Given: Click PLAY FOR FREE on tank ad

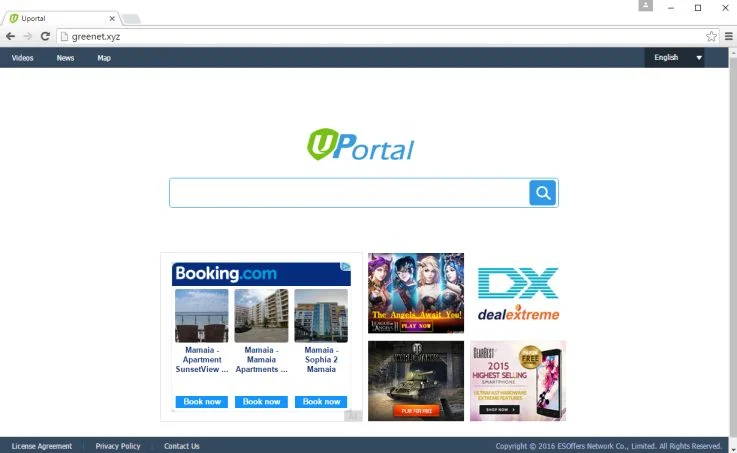Looking at the screenshot, I should (x=416, y=411).
